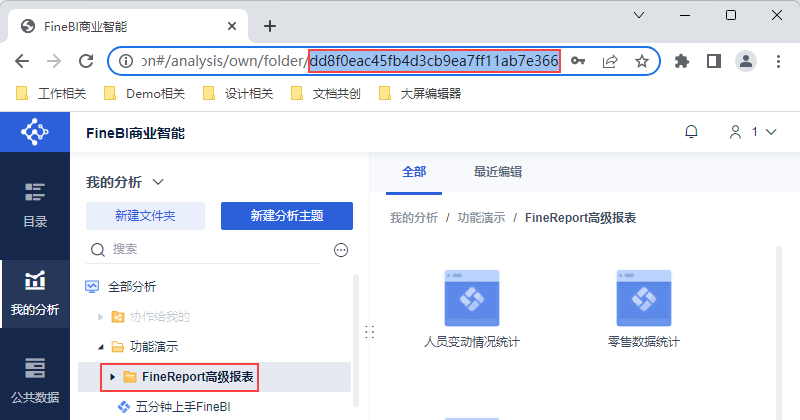Open 五分钟上手FineBI analysis subject
Screen dimensions: 800x420
[x=174, y=407]
